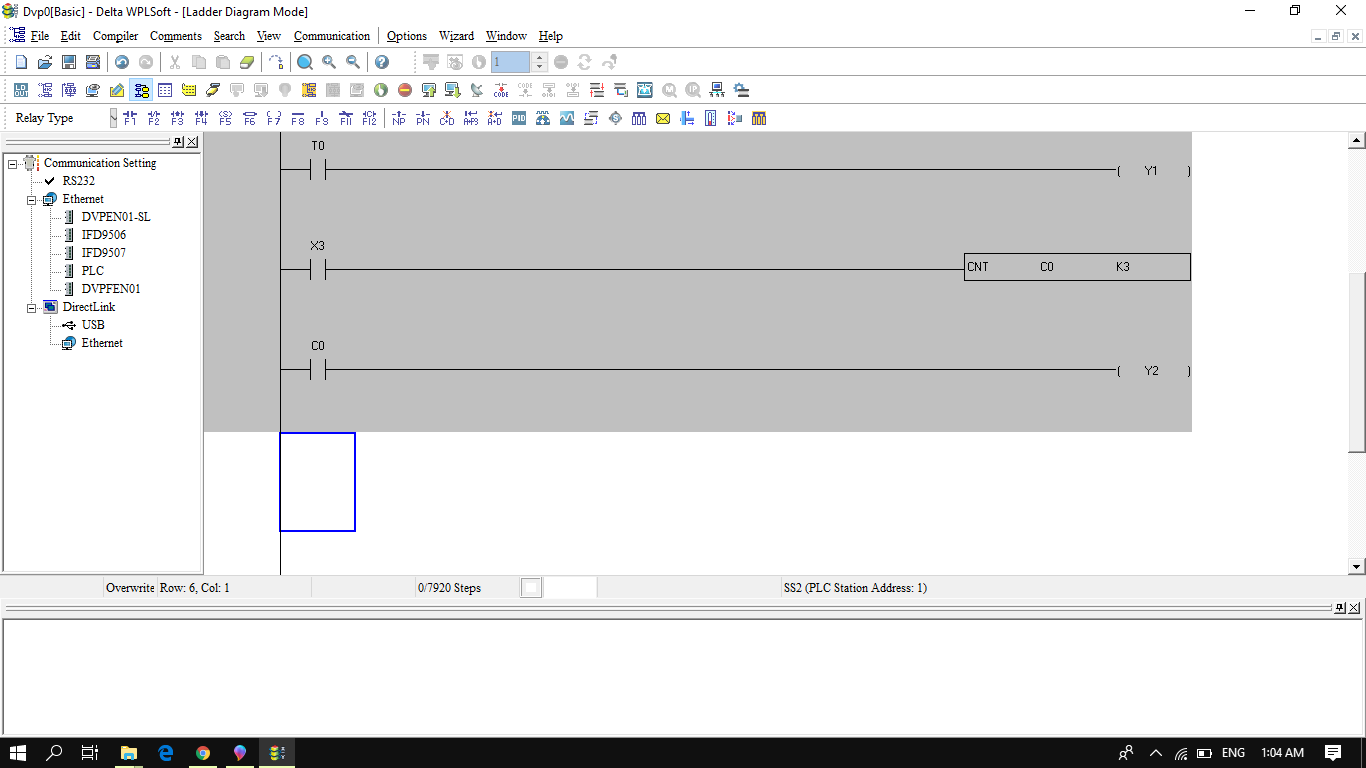This screenshot has width=1366, height=768.
Task: Click the Y1 output coil
Action: point(1153,171)
